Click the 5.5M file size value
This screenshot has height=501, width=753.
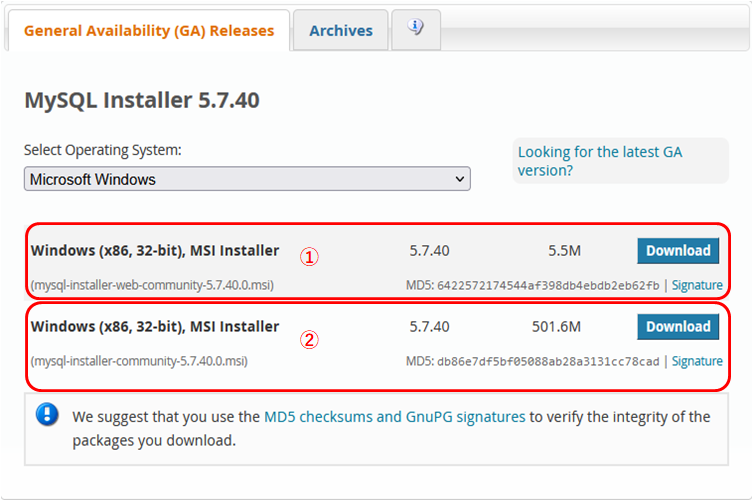point(564,251)
